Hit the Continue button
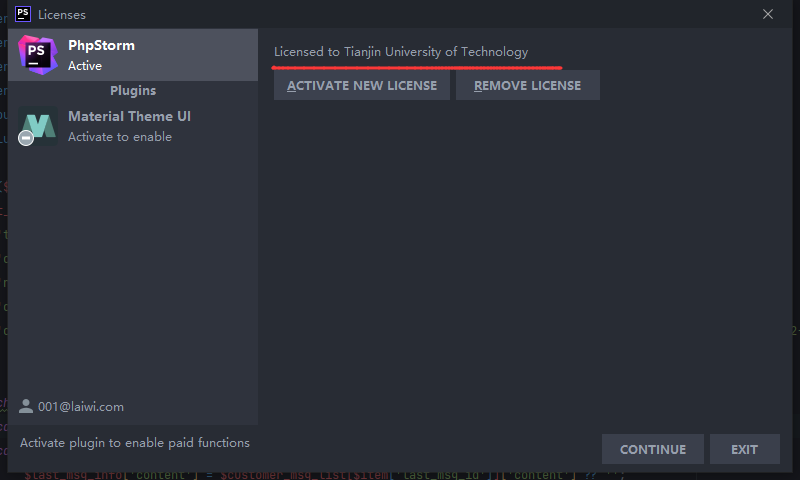This screenshot has width=800, height=480. (652, 449)
